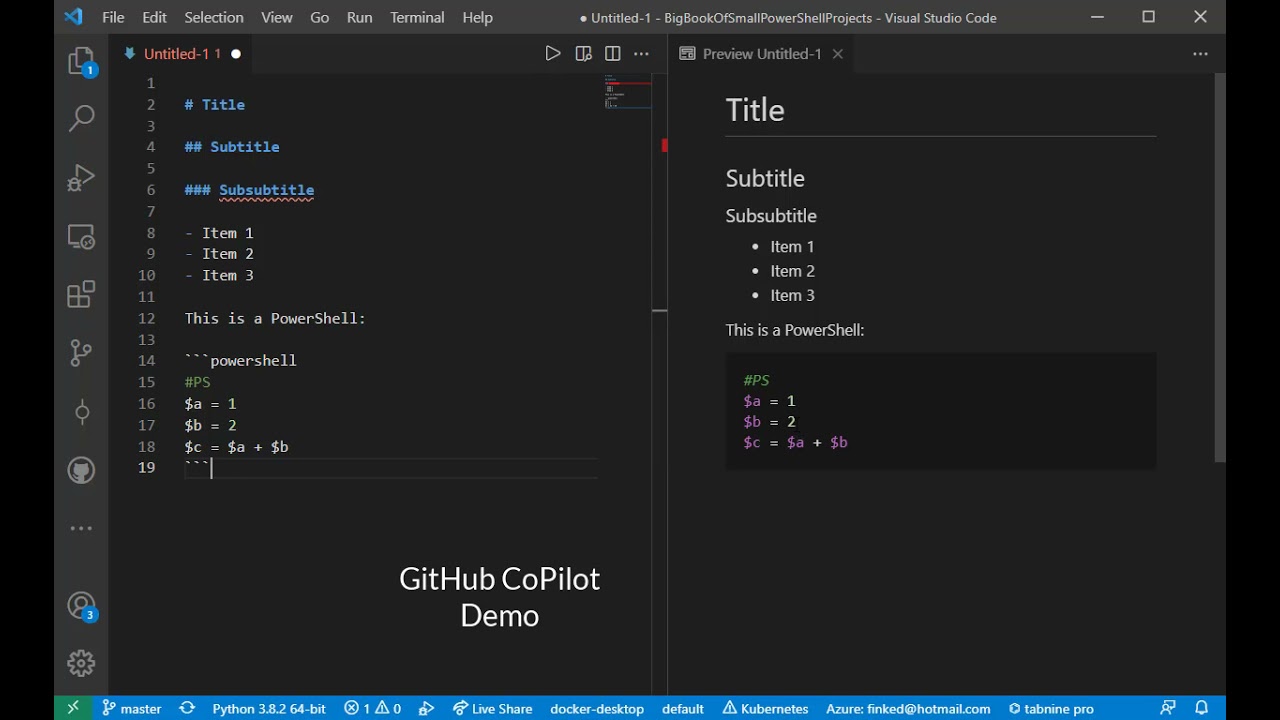This screenshot has width=1280, height=720.
Task: Open the feedback icon in the status bar
Action: point(1168,708)
